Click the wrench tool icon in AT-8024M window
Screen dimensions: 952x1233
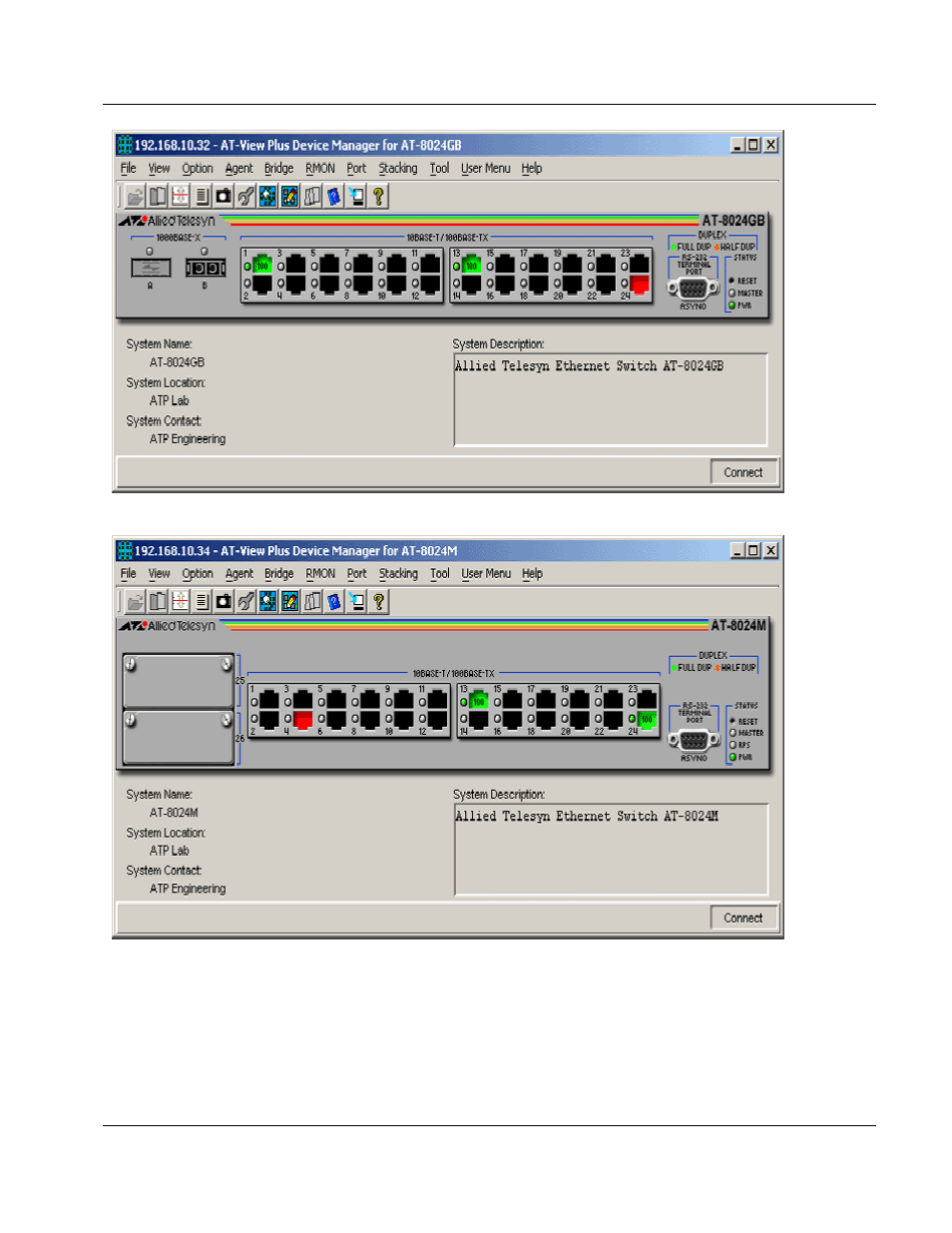pos(245,601)
